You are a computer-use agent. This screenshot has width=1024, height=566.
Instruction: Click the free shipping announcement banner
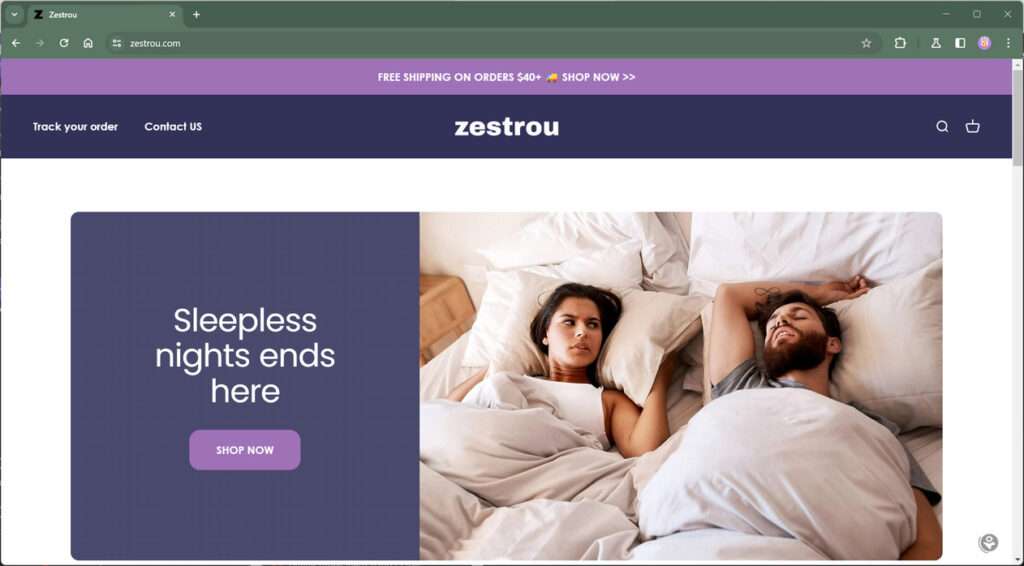pyautogui.click(x=506, y=77)
